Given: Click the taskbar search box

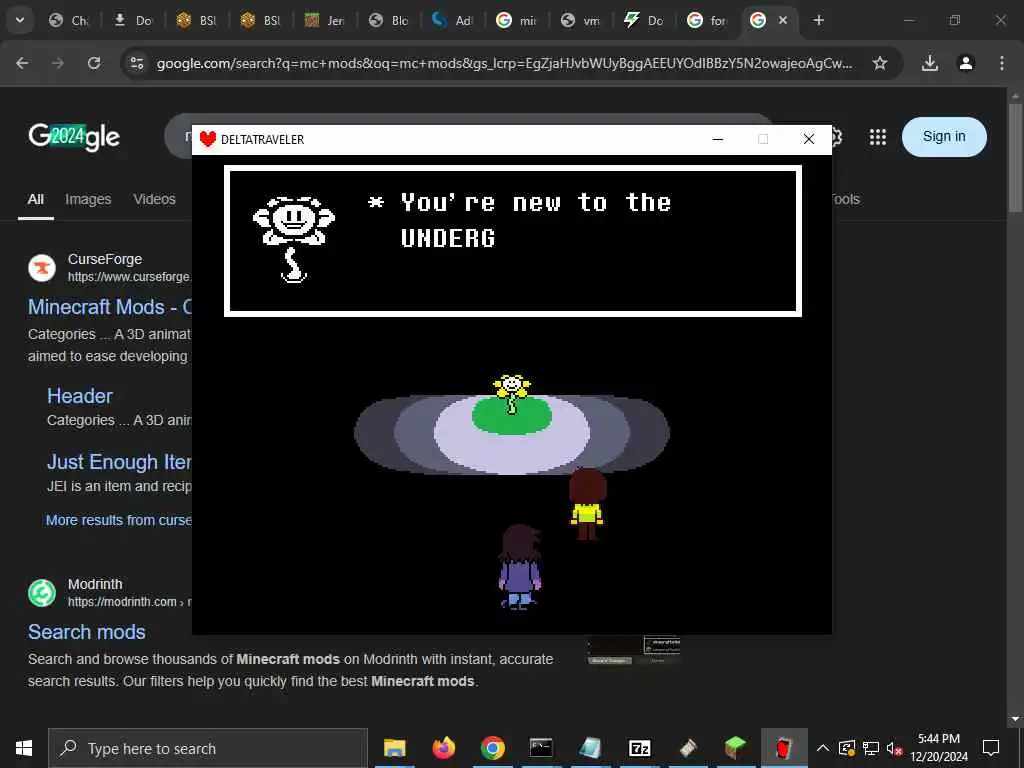Looking at the screenshot, I should click(x=208, y=748).
